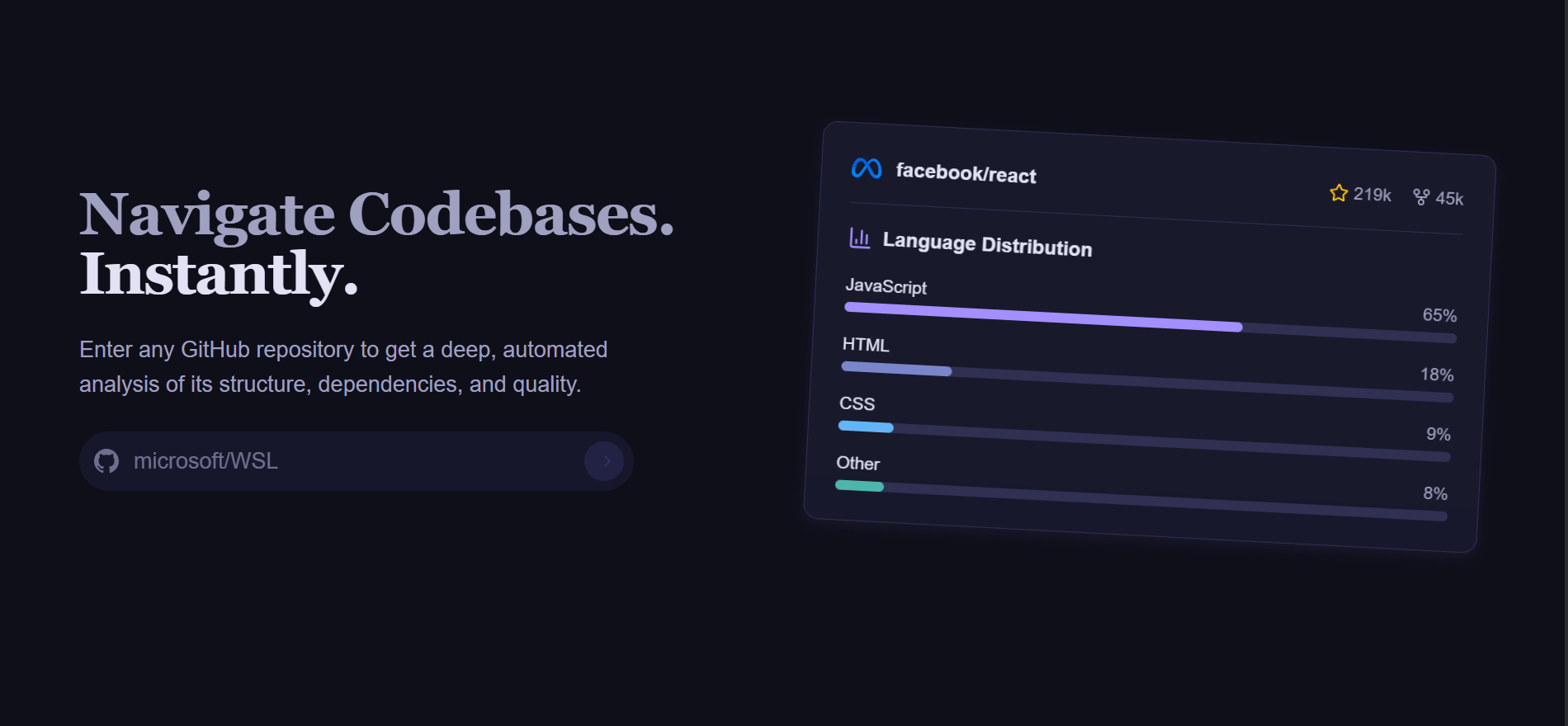The image size is (1568, 726).
Task: Click the Navigate Codebases heading
Action: tap(375, 214)
